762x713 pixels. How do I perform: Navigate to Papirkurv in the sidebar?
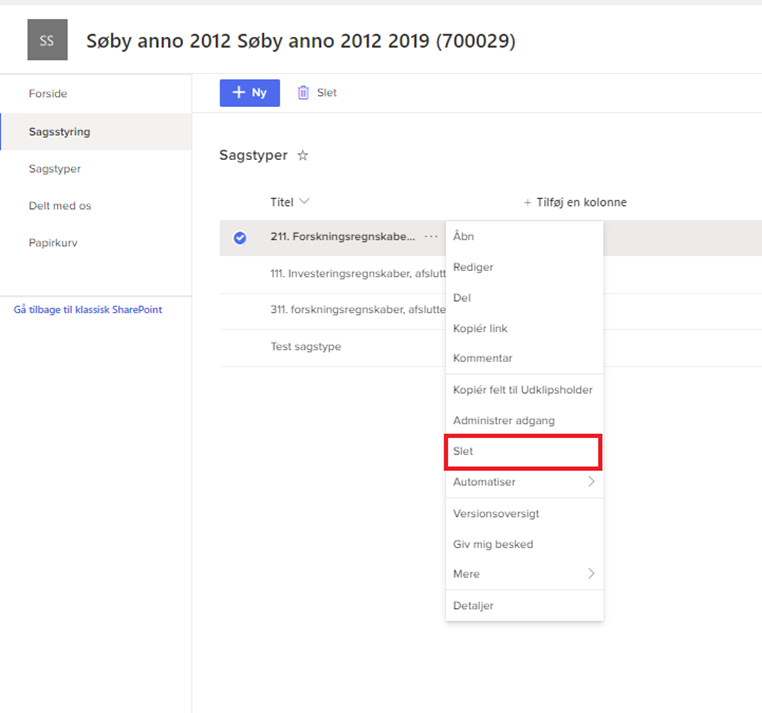pos(53,243)
